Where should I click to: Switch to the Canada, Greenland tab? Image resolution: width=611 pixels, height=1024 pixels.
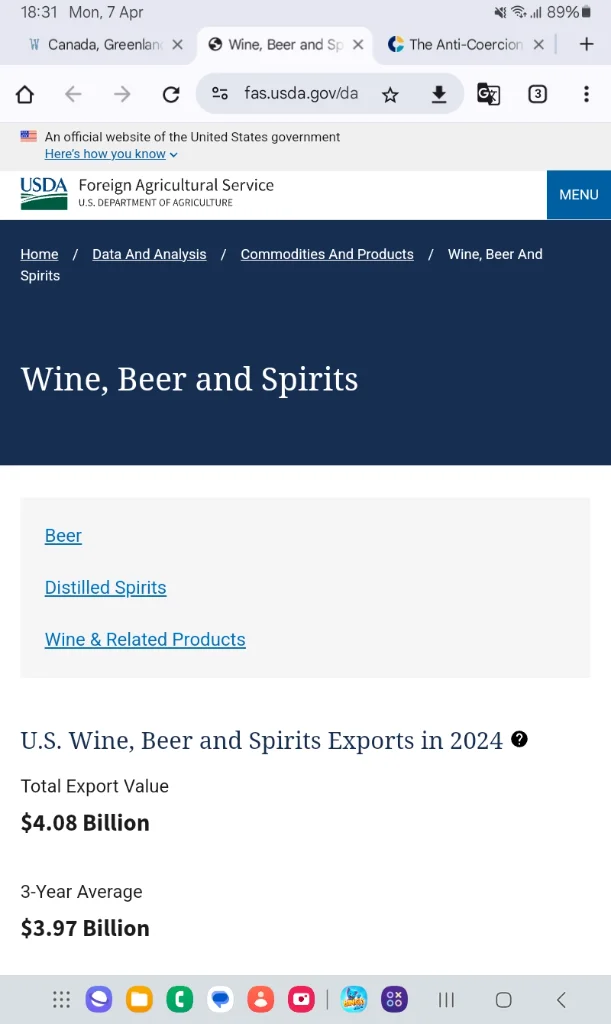coord(100,44)
